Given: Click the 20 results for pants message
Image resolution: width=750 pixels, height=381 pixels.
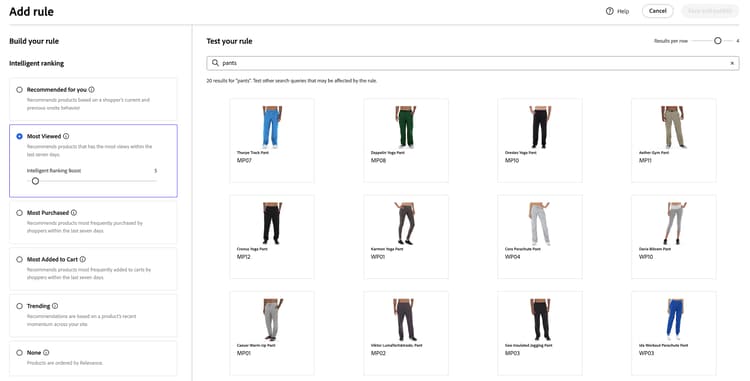Looking at the screenshot, I should click(x=292, y=81).
